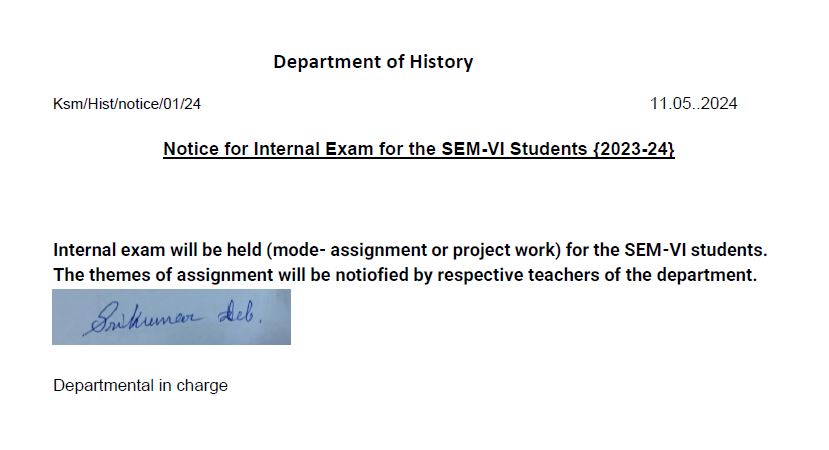
Task: Click the Department of History heading
Action: (373, 62)
